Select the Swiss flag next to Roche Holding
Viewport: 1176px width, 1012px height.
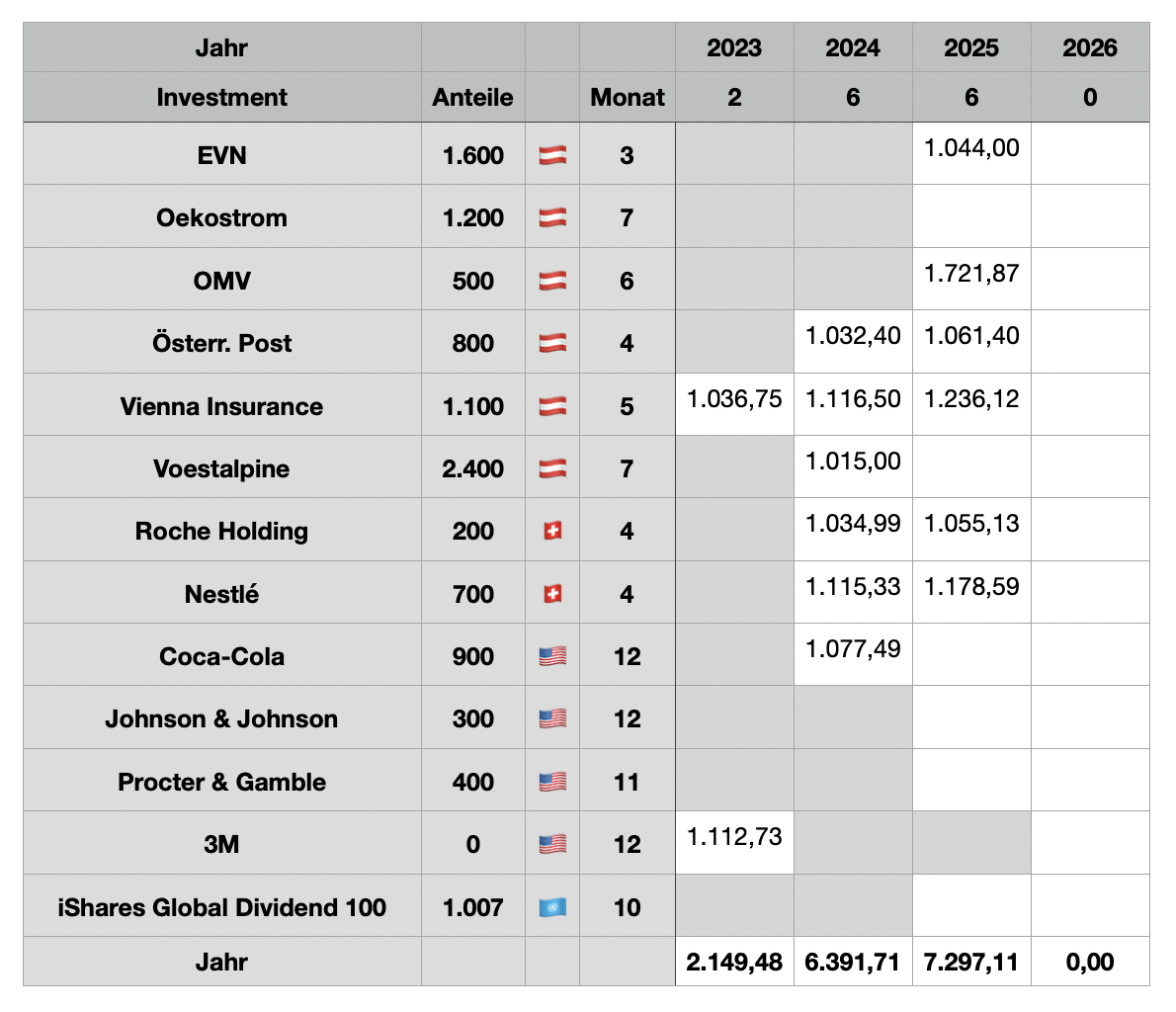tap(552, 532)
